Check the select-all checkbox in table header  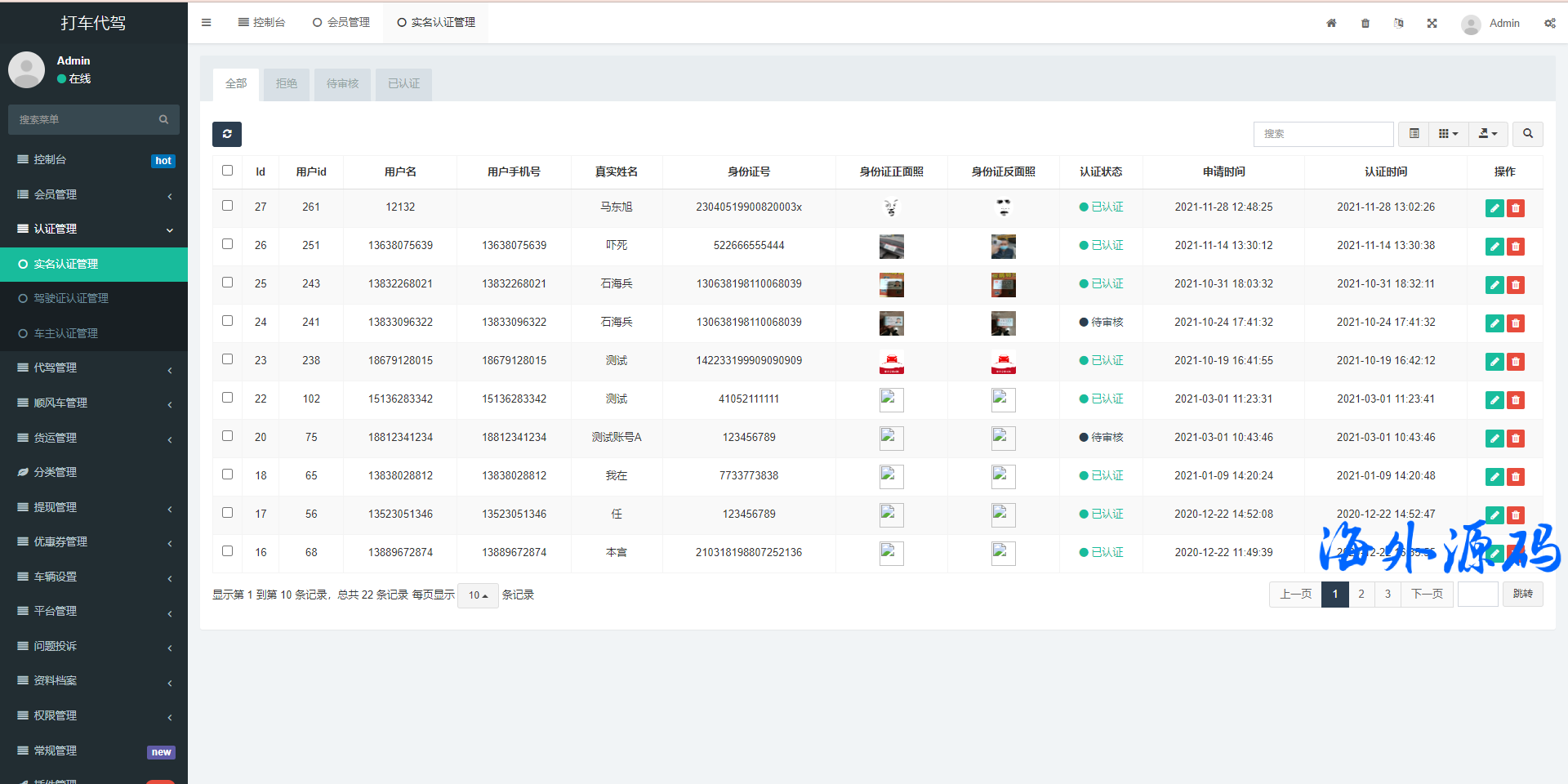(x=227, y=171)
